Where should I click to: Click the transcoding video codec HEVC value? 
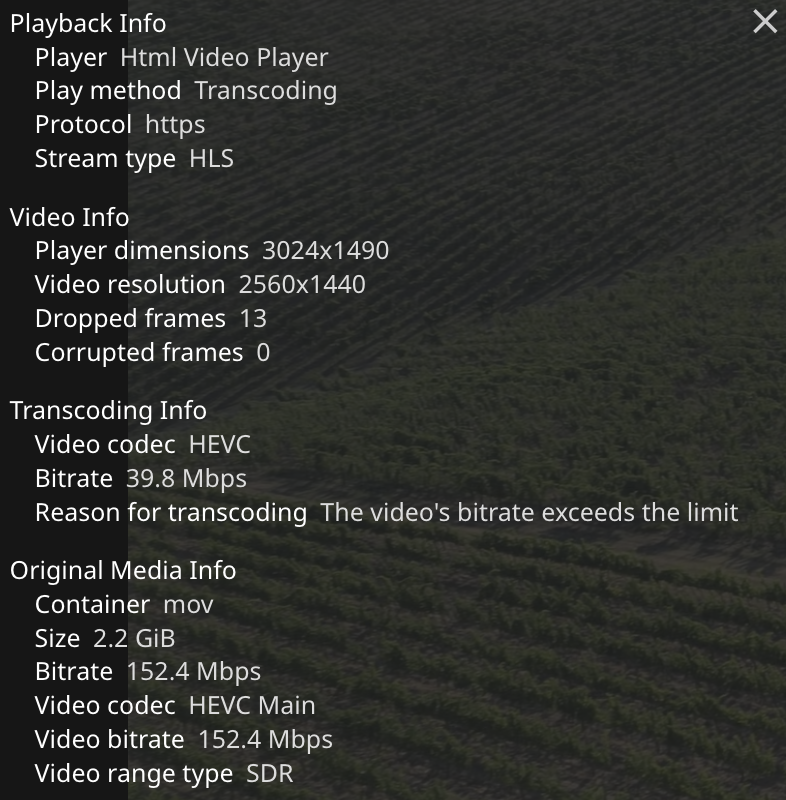coord(220,445)
